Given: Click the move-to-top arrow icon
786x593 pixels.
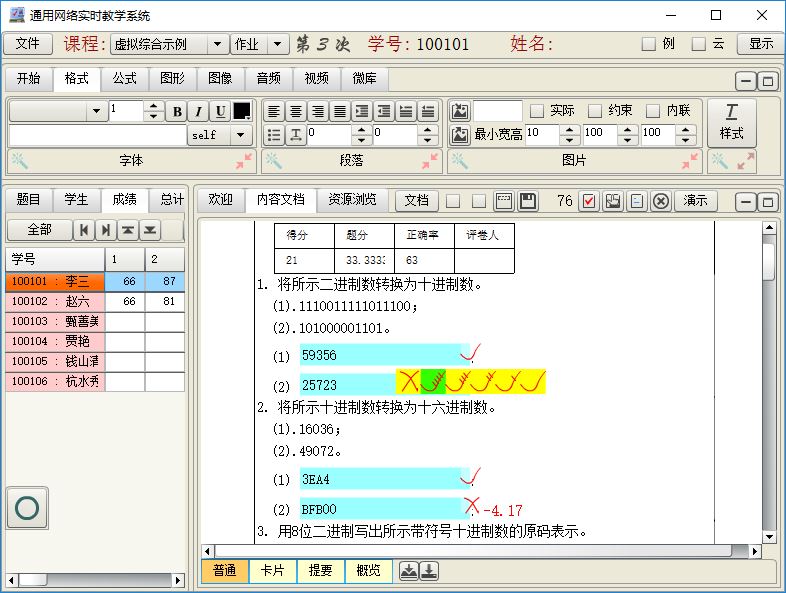Looking at the screenshot, I should [128, 230].
